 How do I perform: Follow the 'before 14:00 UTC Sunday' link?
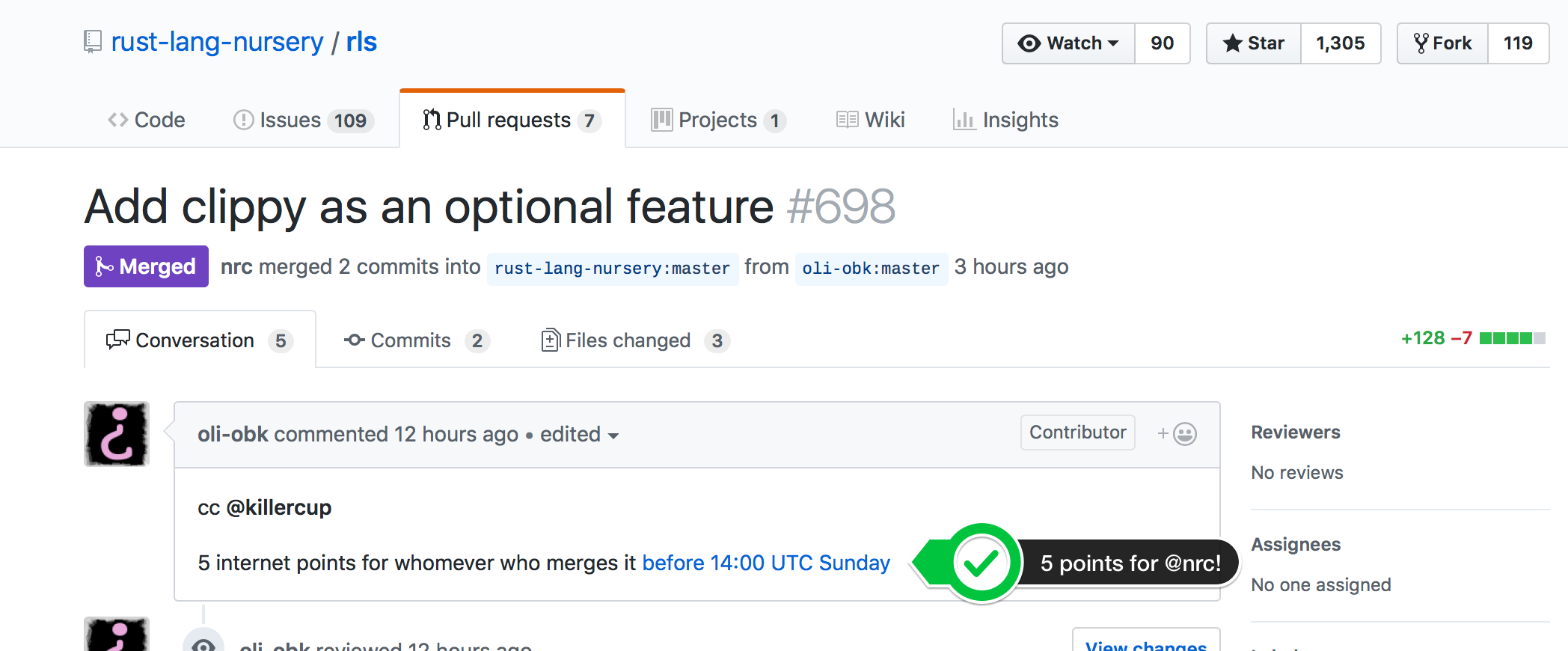766,563
